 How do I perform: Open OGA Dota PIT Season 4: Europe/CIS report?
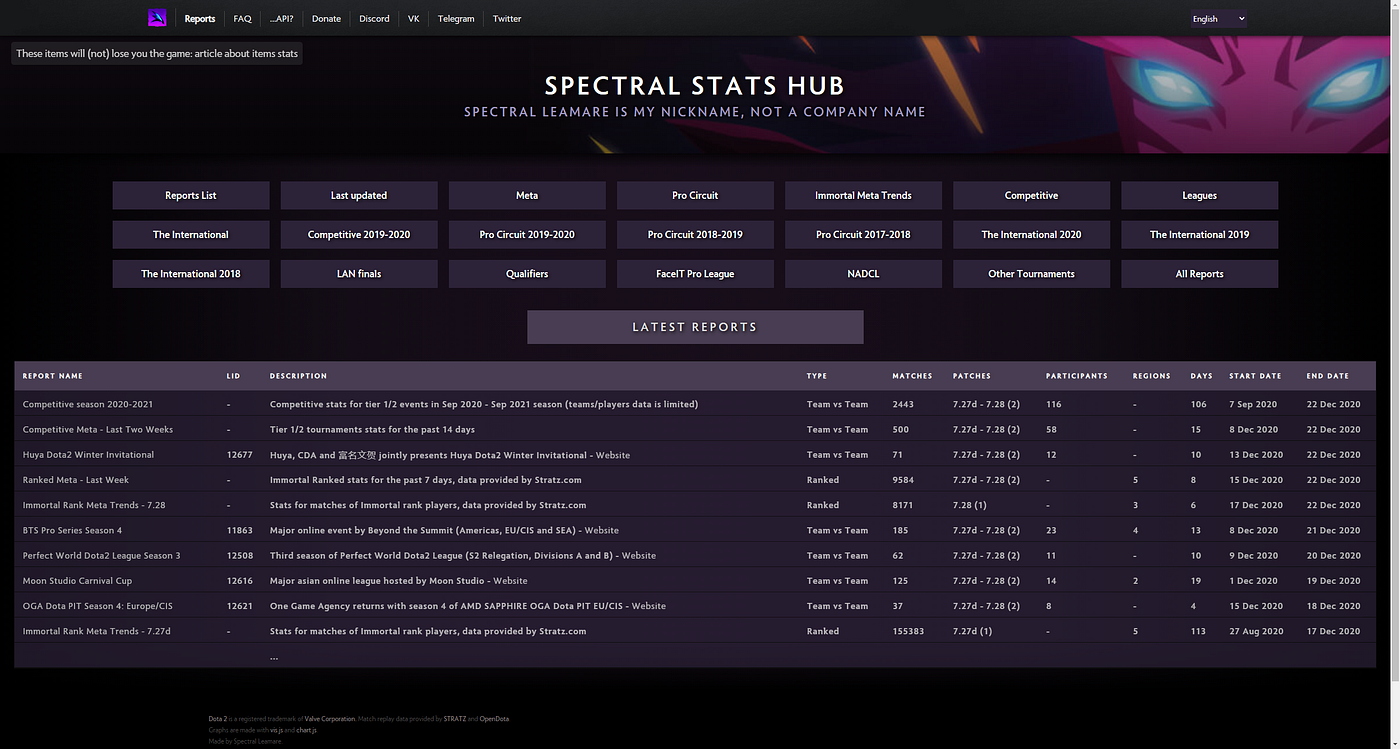coord(98,606)
